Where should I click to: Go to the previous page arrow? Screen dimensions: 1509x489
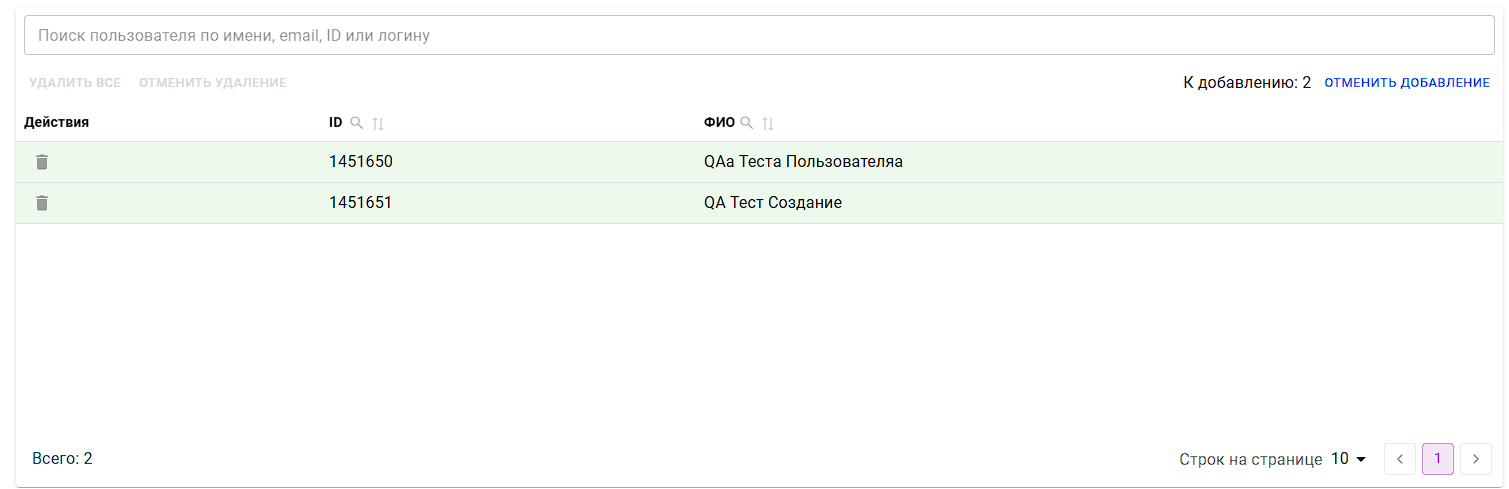coord(1400,459)
